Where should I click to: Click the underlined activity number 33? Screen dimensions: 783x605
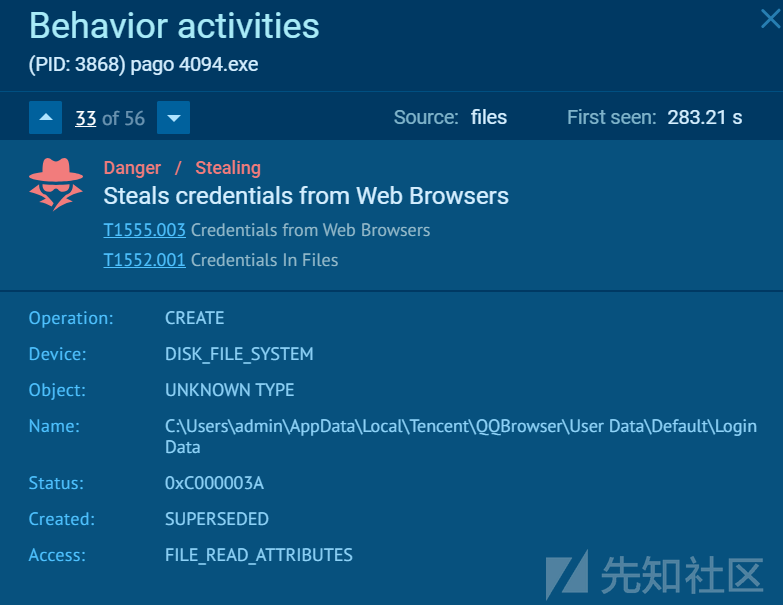[85, 118]
